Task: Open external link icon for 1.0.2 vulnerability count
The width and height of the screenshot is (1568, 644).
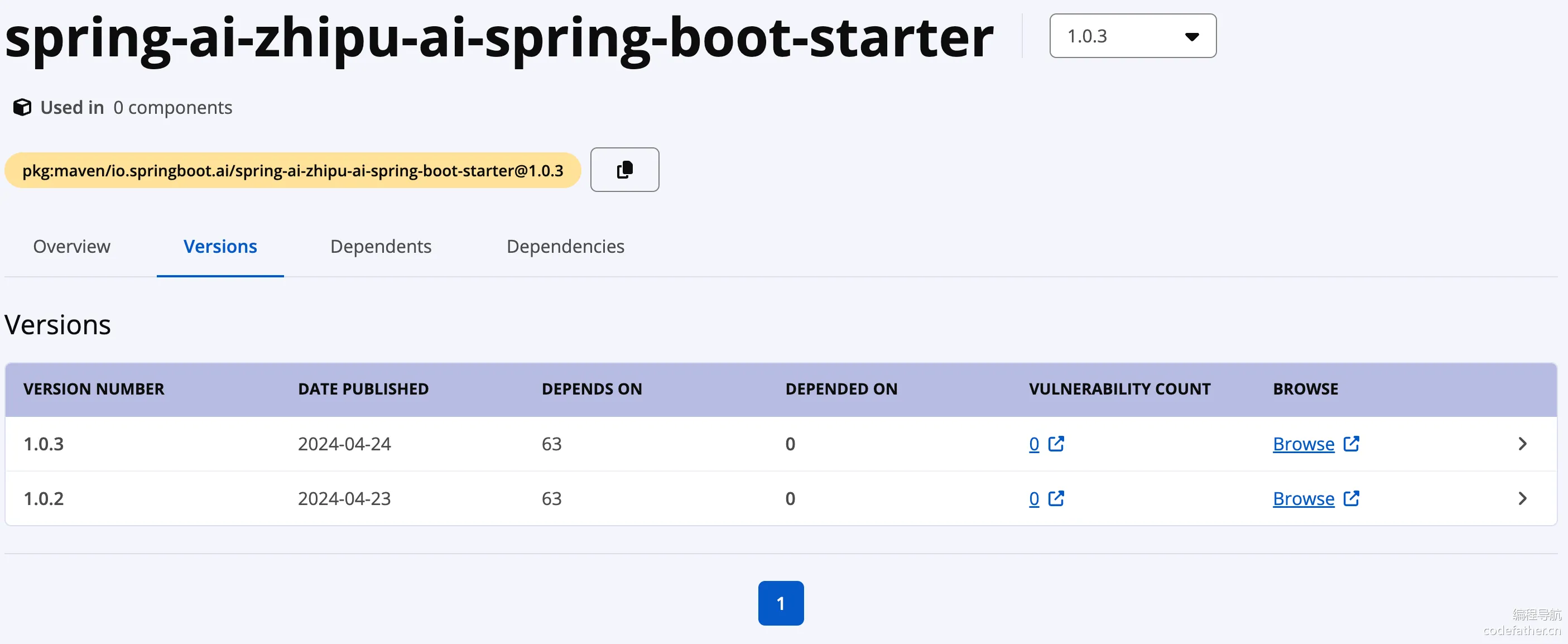Action: tap(1056, 498)
